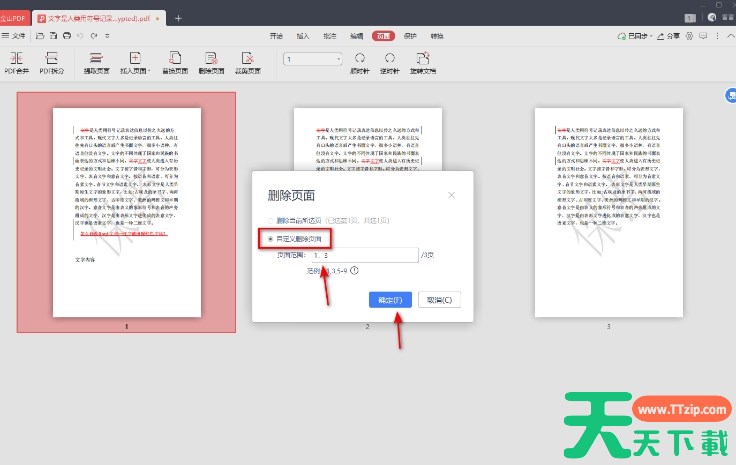This screenshot has width=736, height=465.
Task: Select the page 3 thumbnail
Action: click(609, 213)
